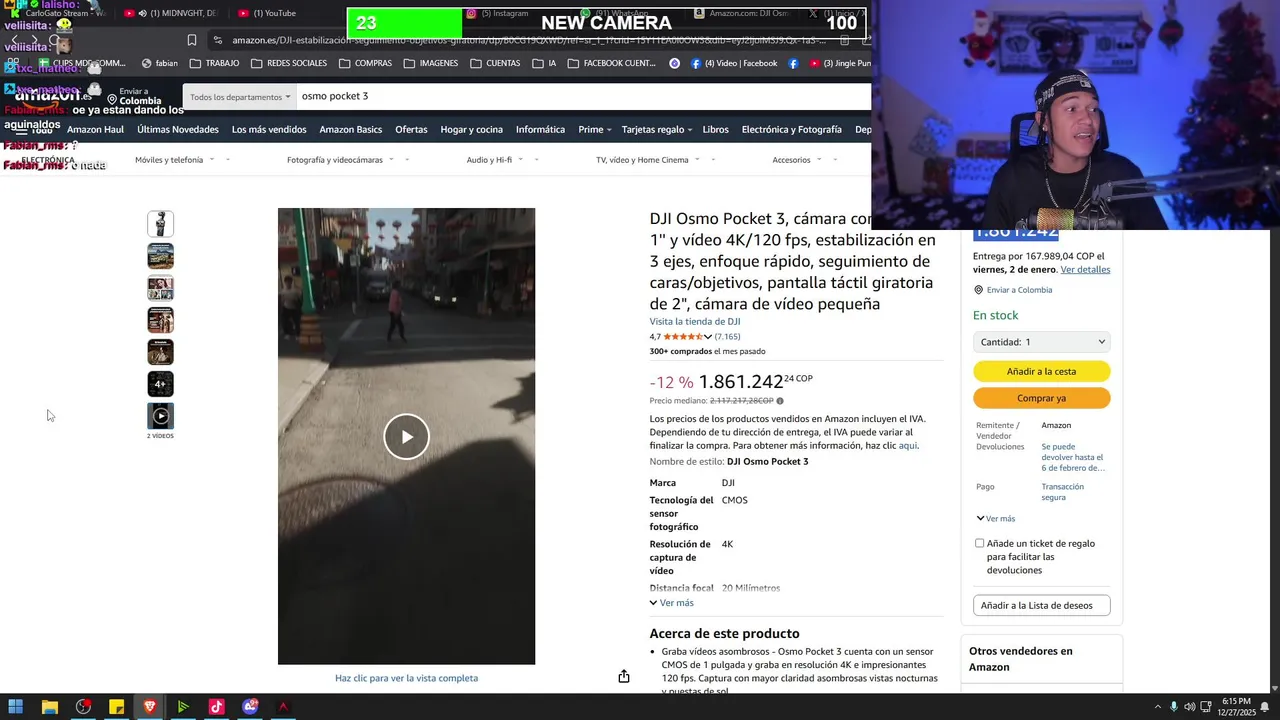Switch to Brave browser in the taskbar
Viewport: 1280px width, 720px height.
[150, 707]
